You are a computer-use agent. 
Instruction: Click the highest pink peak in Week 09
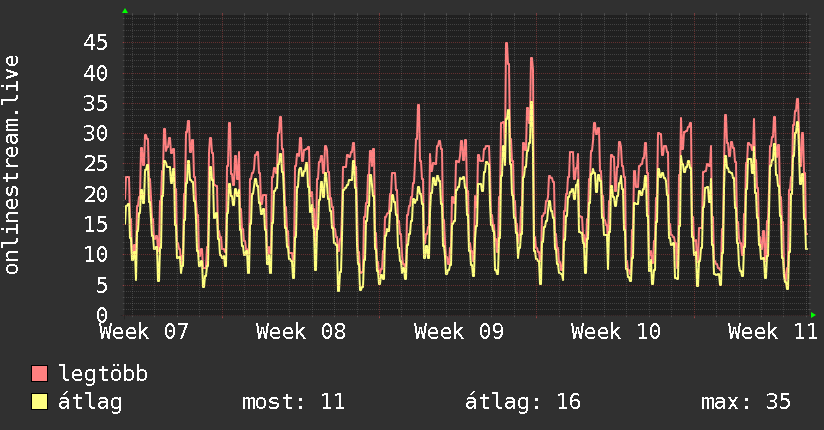point(507,45)
